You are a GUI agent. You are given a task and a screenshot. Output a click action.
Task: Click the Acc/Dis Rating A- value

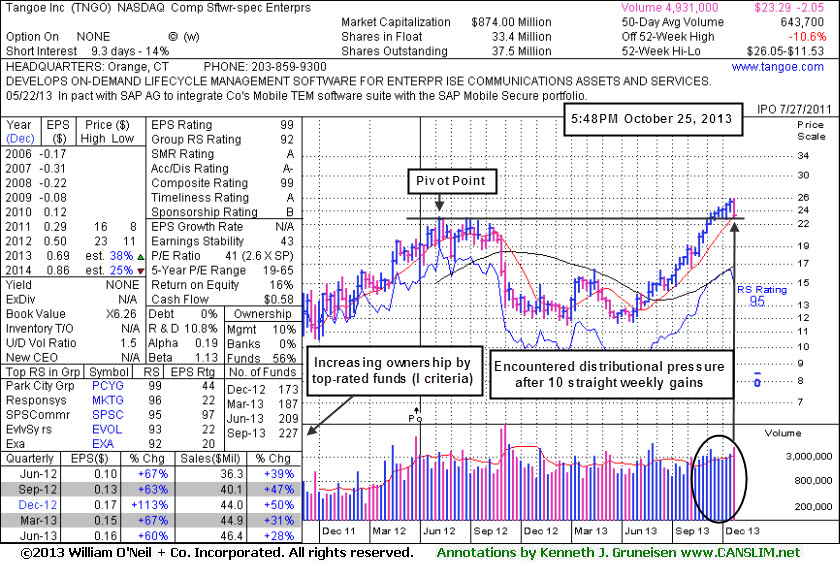288,168
